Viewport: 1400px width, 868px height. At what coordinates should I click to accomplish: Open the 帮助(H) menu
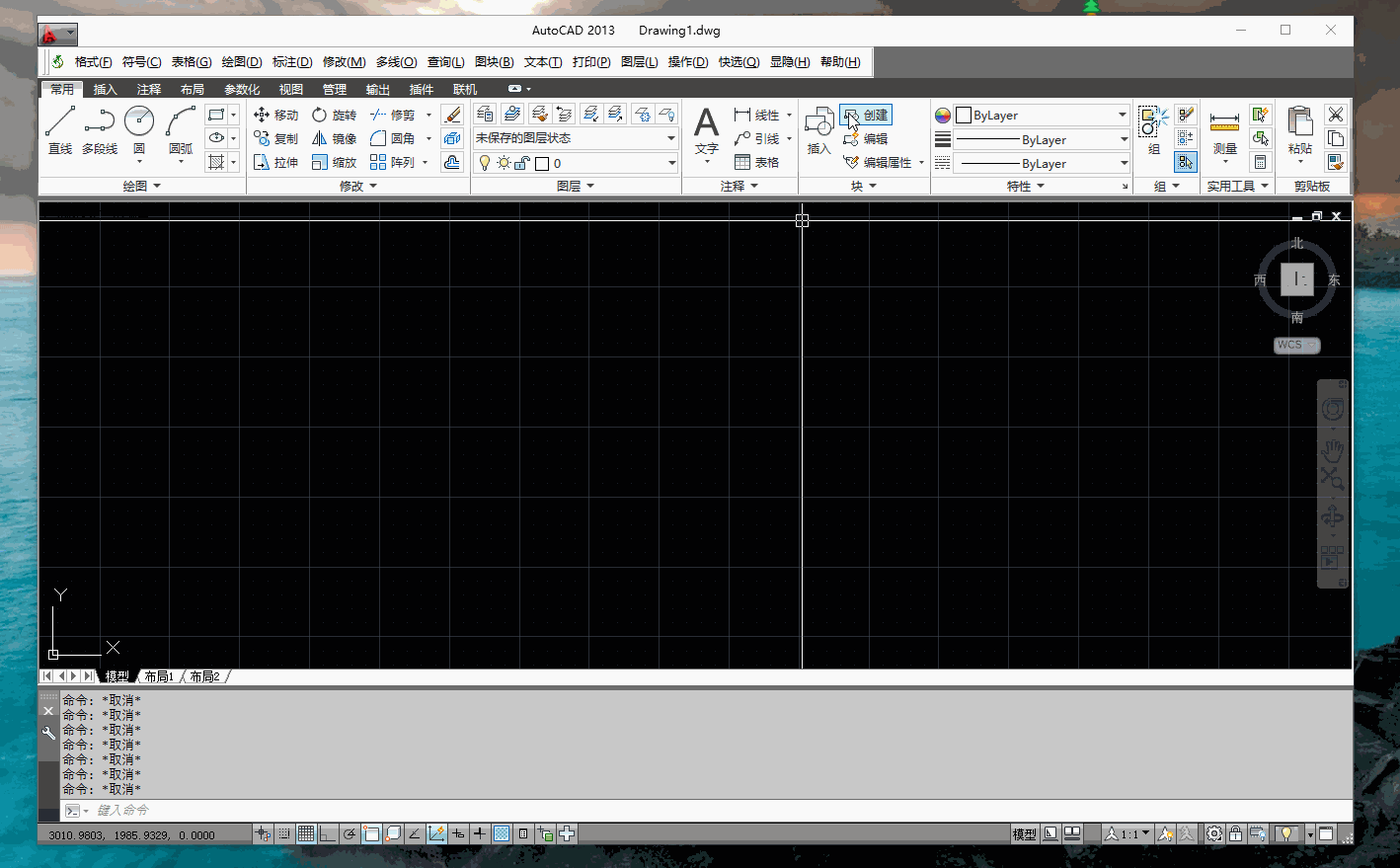tap(840, 61)
